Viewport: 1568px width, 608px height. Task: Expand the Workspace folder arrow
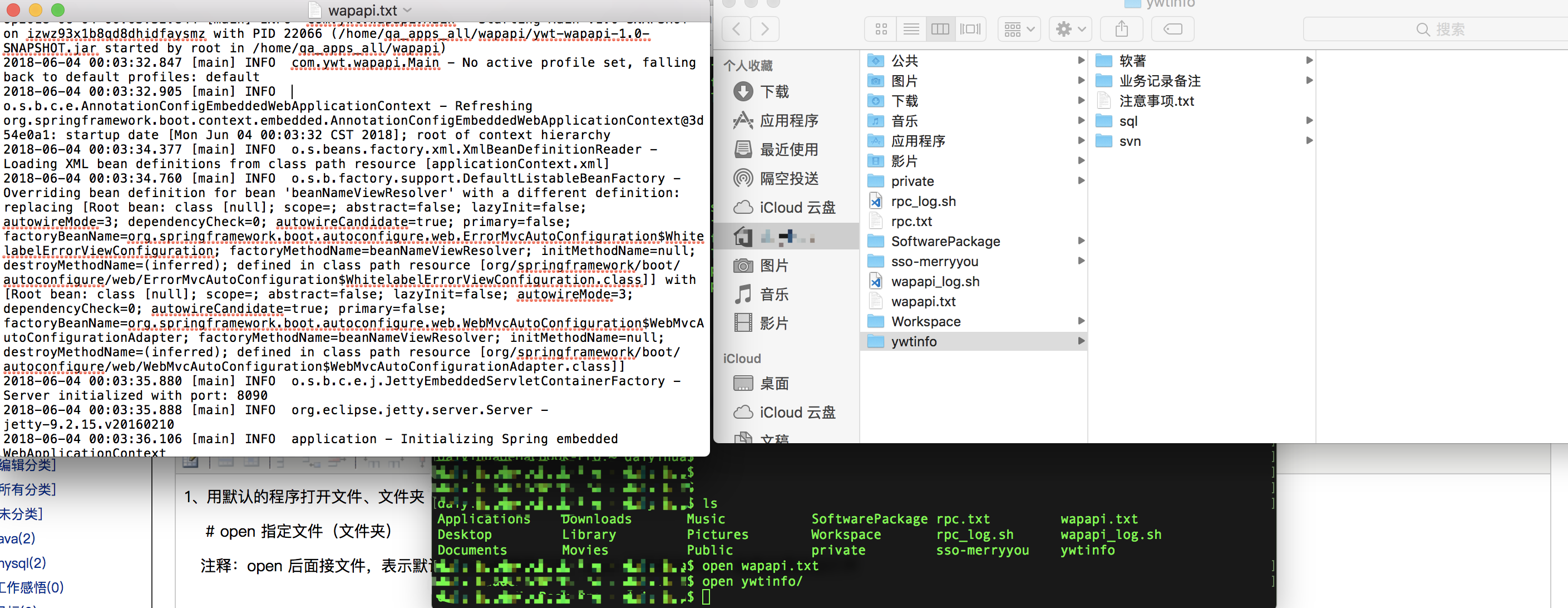(x=1081, y=321)
